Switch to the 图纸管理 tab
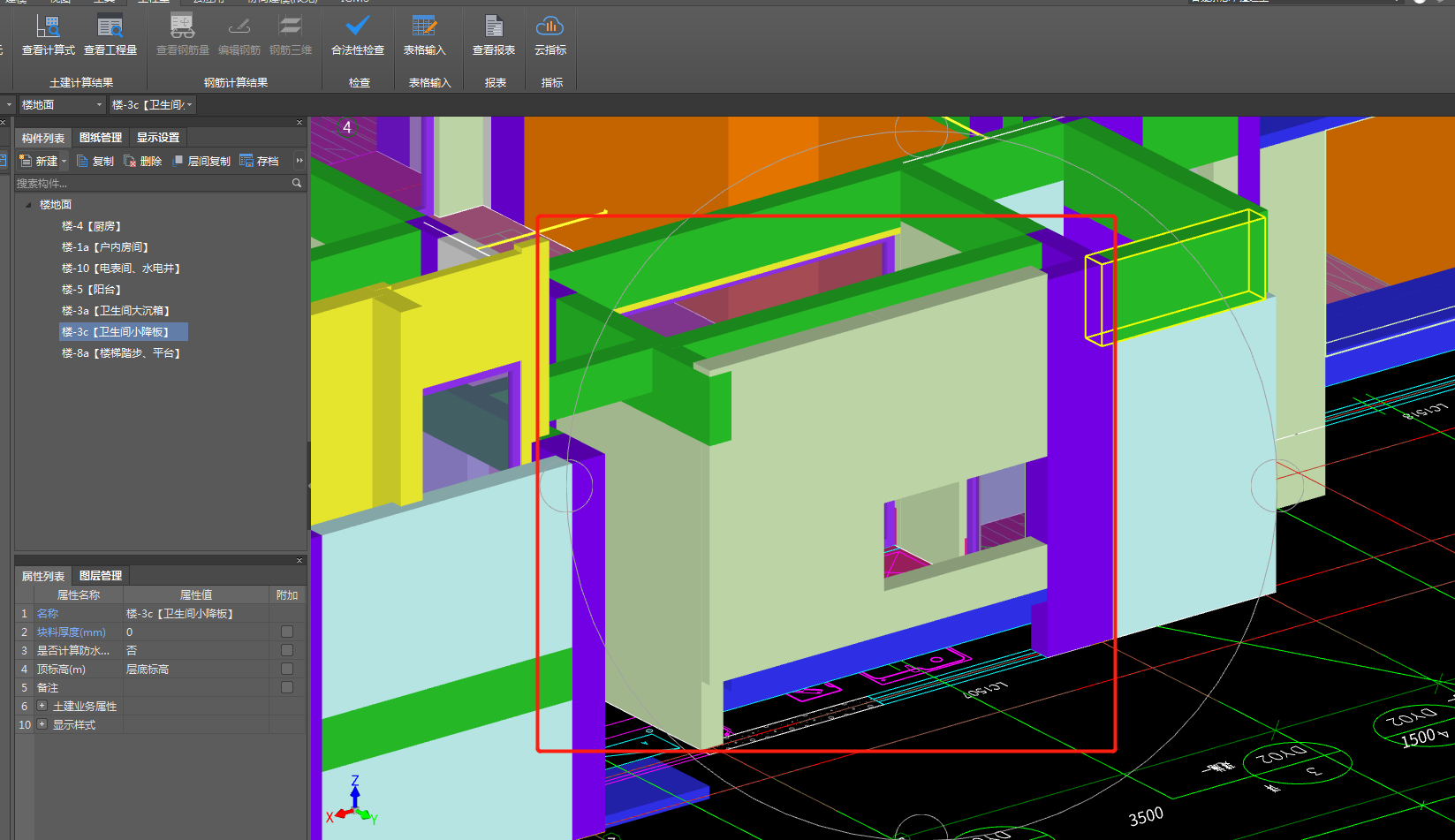 pos(101,138)
